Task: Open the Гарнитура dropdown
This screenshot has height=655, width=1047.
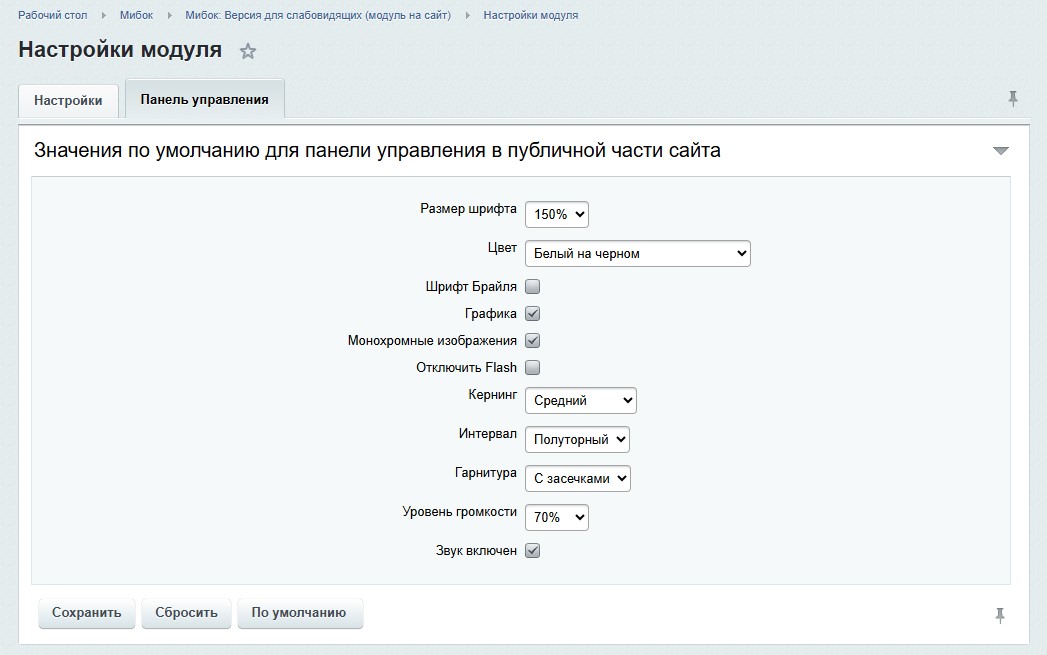Action: (580, 478)
